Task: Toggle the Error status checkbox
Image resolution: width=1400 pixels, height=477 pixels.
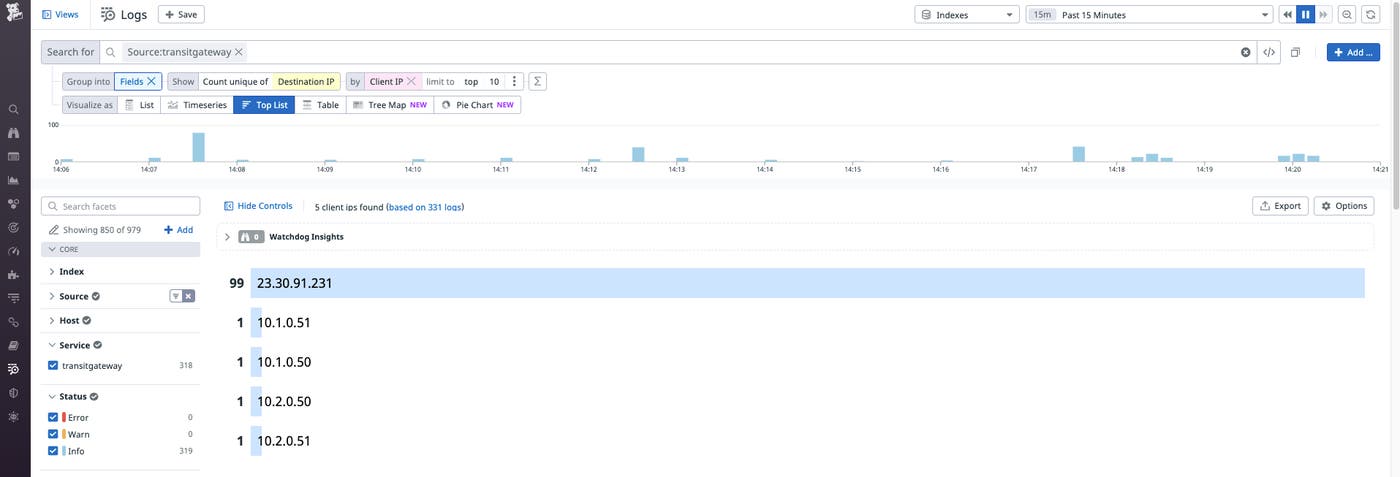Action: [53, 417]
